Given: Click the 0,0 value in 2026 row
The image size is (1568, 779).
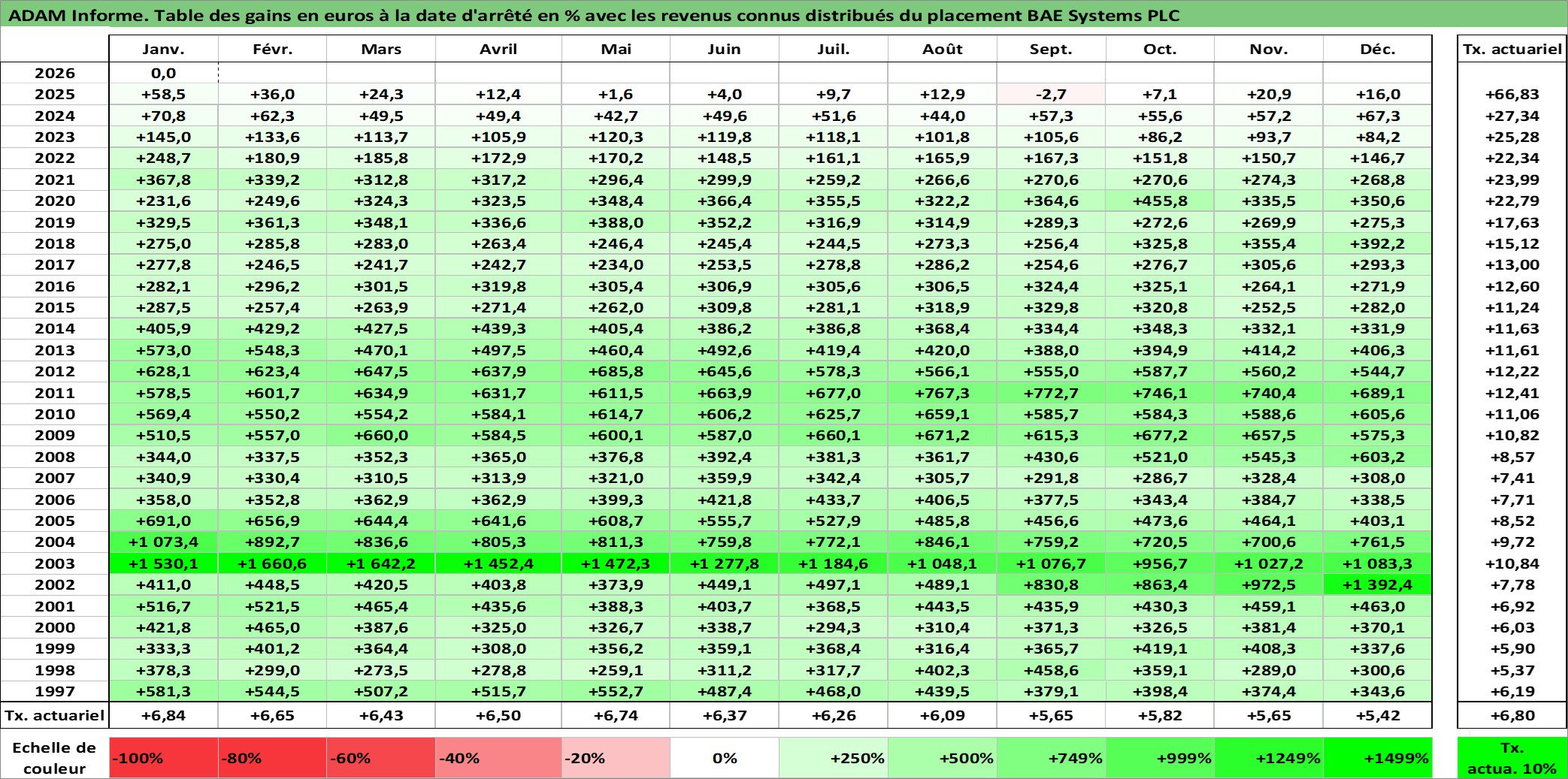Looking at the screenshot, I should click(x=164, y=73).
